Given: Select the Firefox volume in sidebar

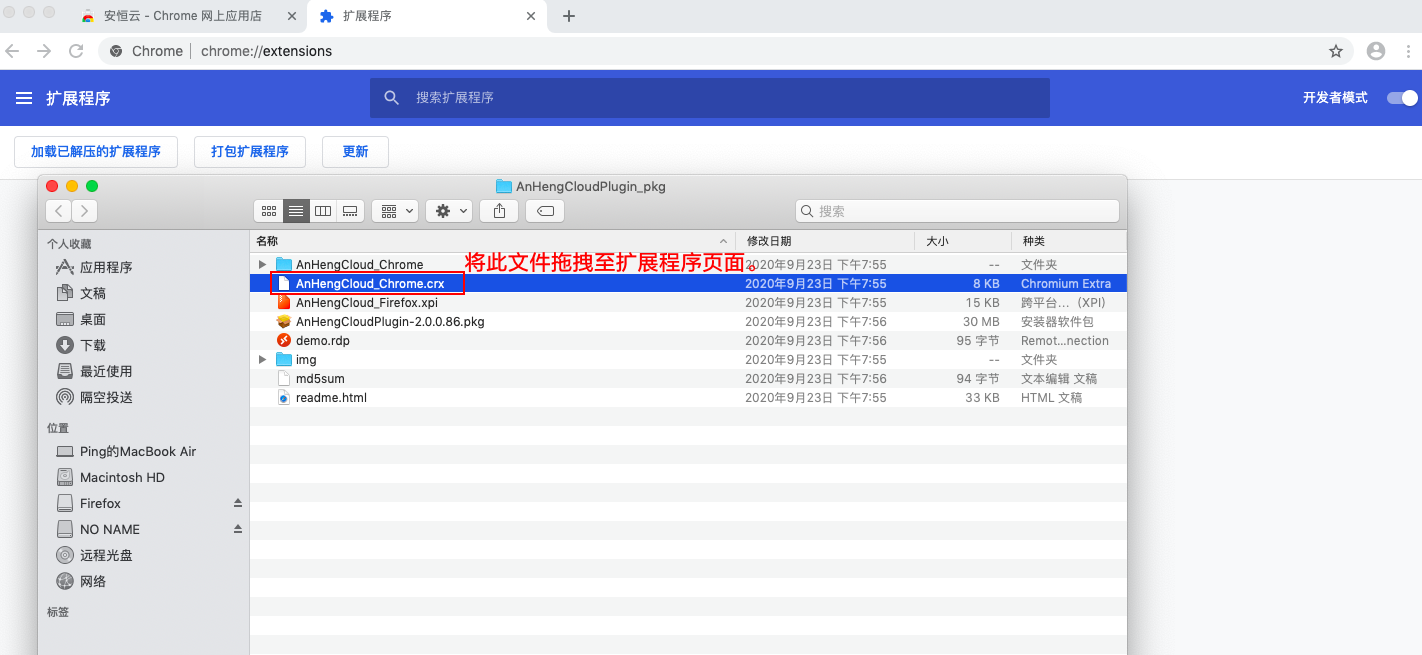Looking at the screenshot, I should click(100, 503).
